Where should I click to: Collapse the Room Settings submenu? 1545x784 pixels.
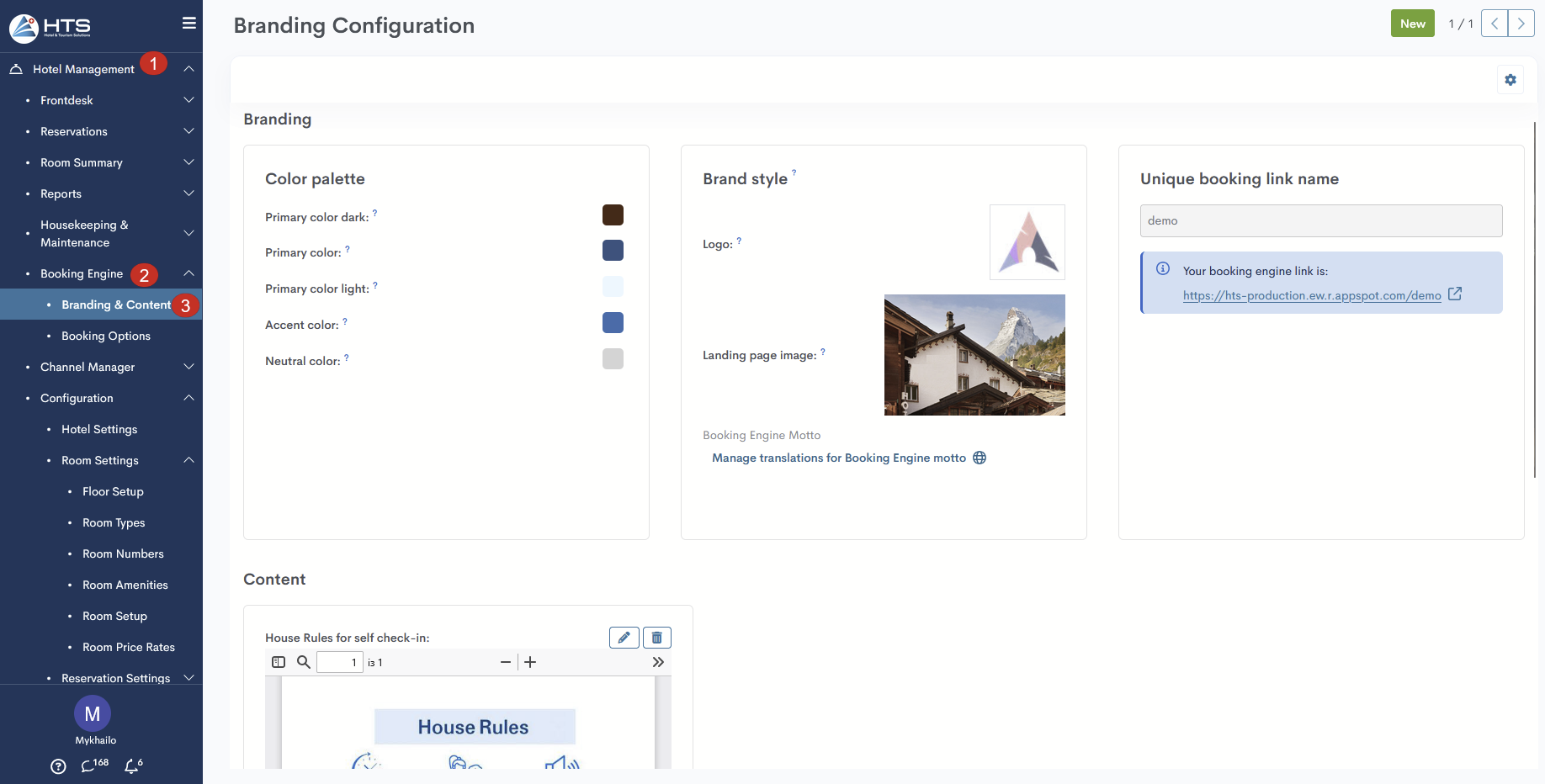click(188, 460)
